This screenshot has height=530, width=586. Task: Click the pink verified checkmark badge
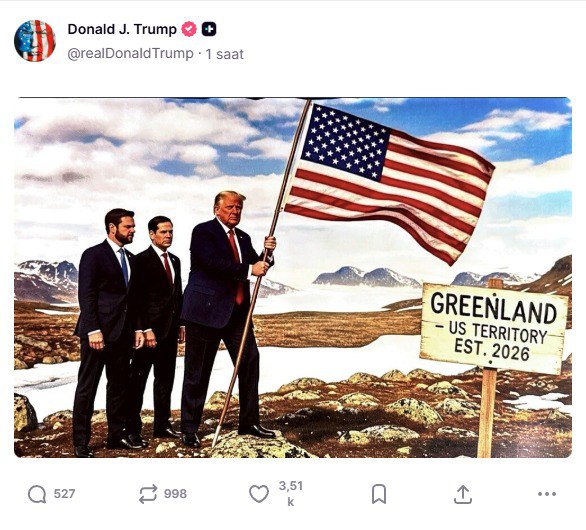[189, 29]
